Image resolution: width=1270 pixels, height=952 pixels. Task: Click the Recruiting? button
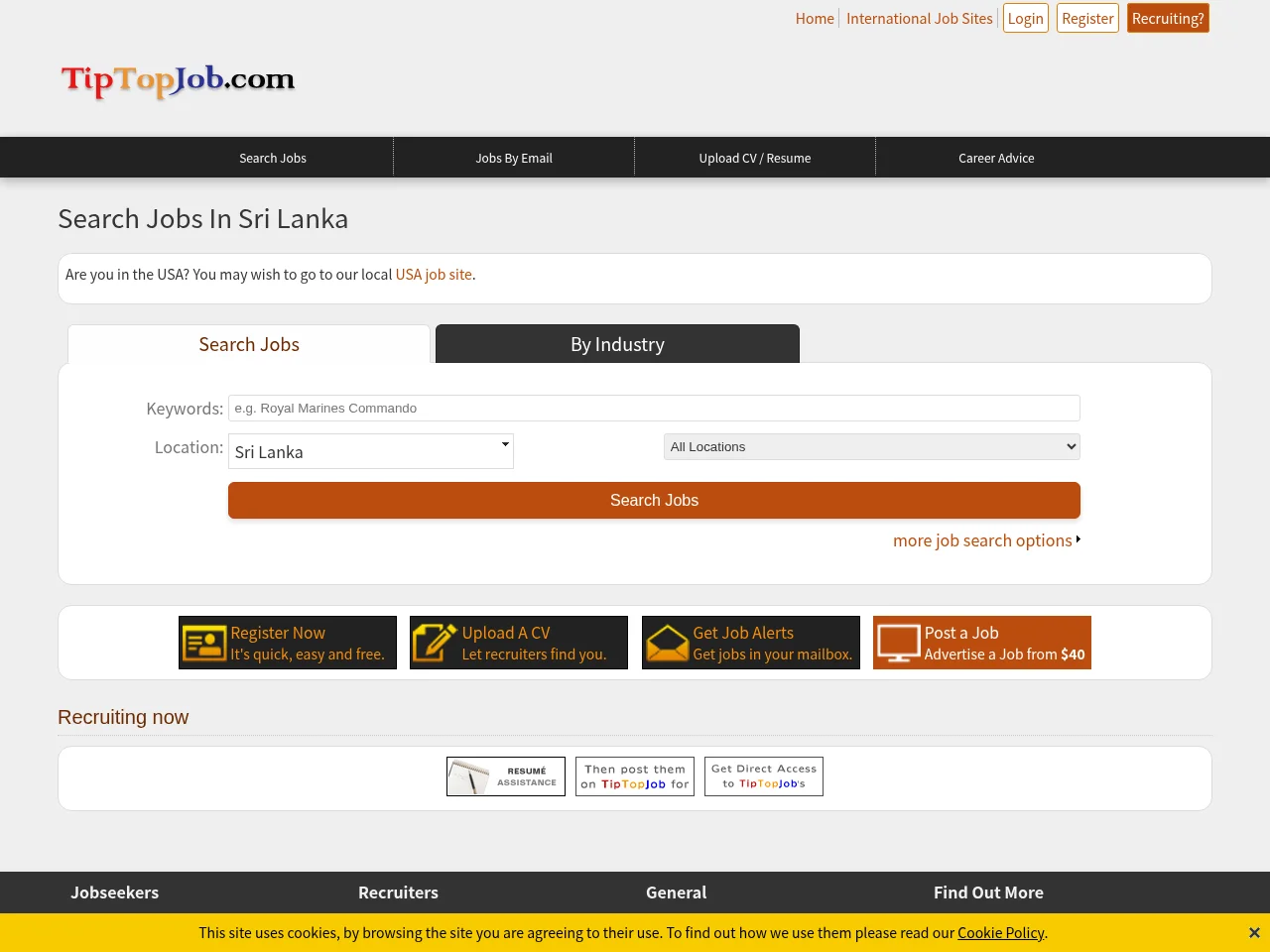coord(1168,19)
